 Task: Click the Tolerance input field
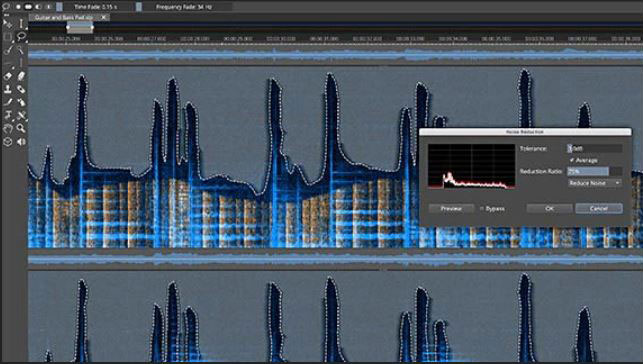coord(595,148)
